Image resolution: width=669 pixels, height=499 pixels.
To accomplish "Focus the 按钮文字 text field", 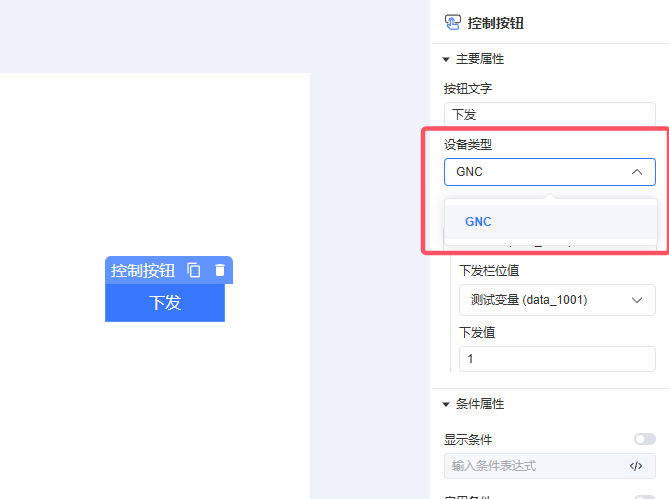I will pos(550,115).
